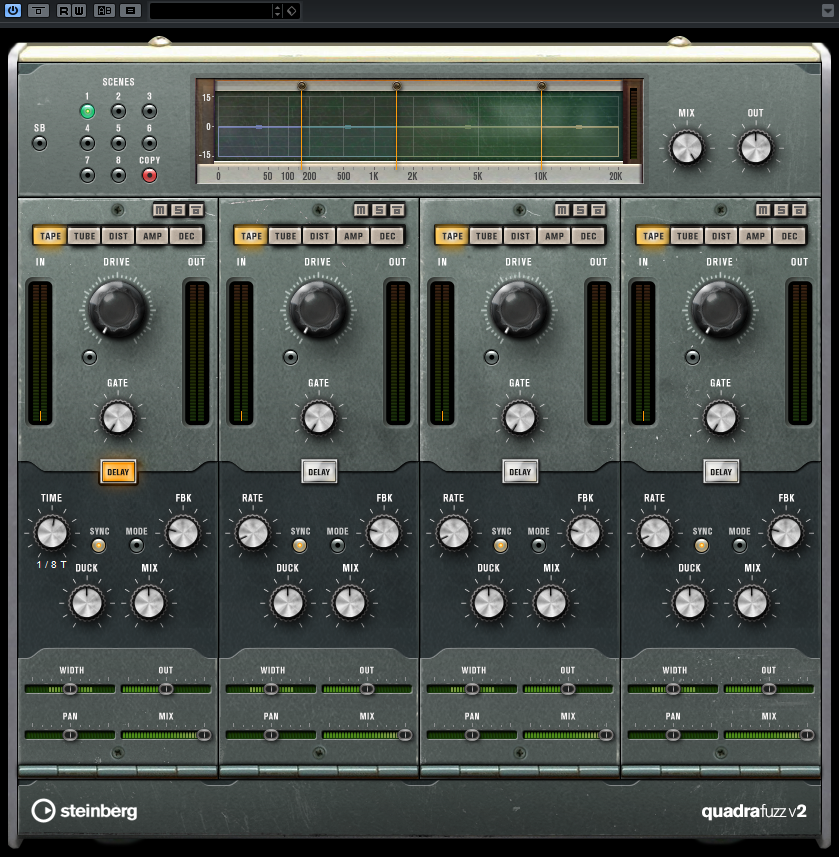Viewport: 839px width, 857px height.
Task: Select TUBE mode in band 4
Action: [x=688, y=236]
